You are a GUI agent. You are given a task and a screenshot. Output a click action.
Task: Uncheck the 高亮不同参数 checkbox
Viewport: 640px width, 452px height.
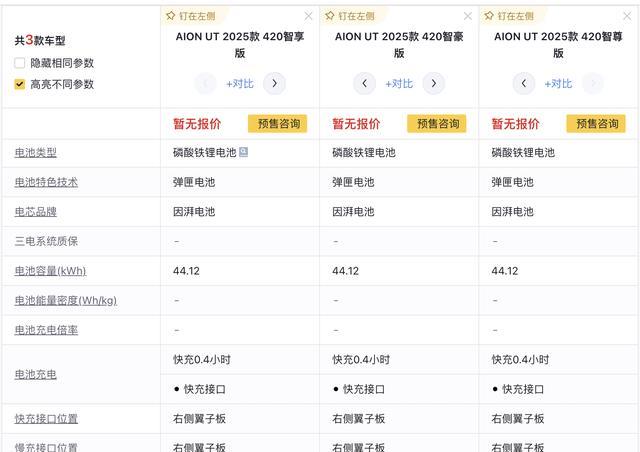[x=20, y=84]
